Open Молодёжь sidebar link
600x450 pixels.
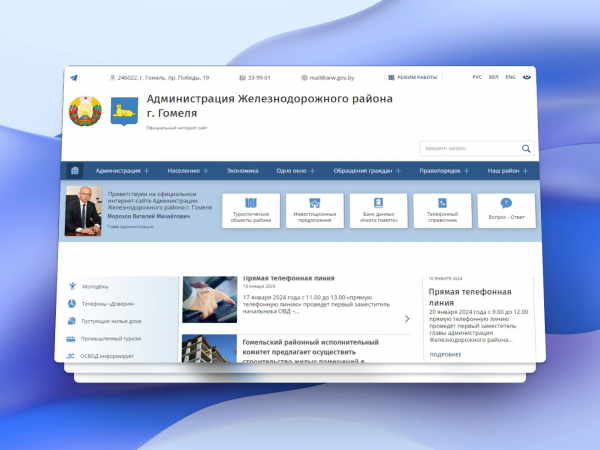(x=95, y=287)
